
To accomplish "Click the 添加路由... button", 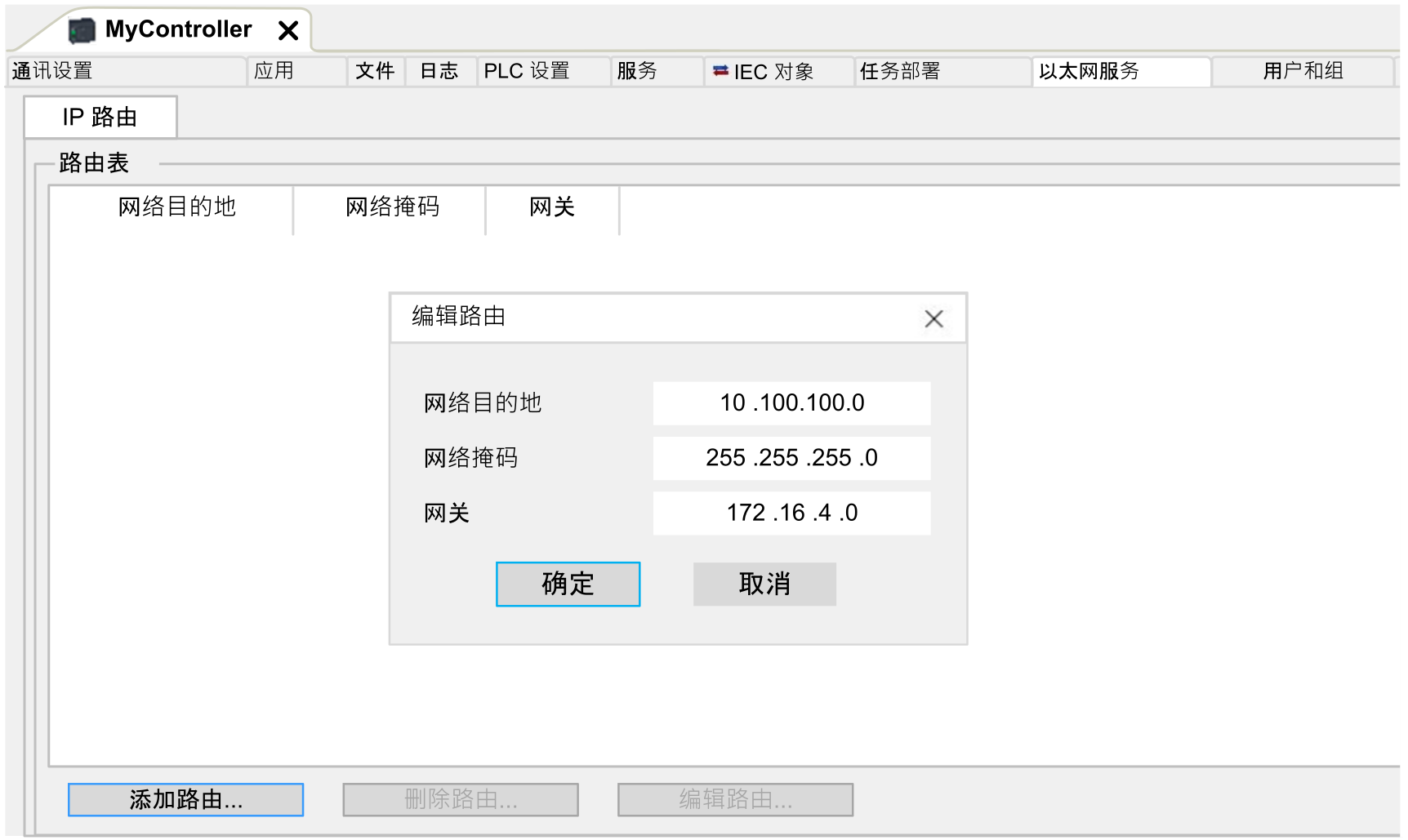I will coord(186,799).
